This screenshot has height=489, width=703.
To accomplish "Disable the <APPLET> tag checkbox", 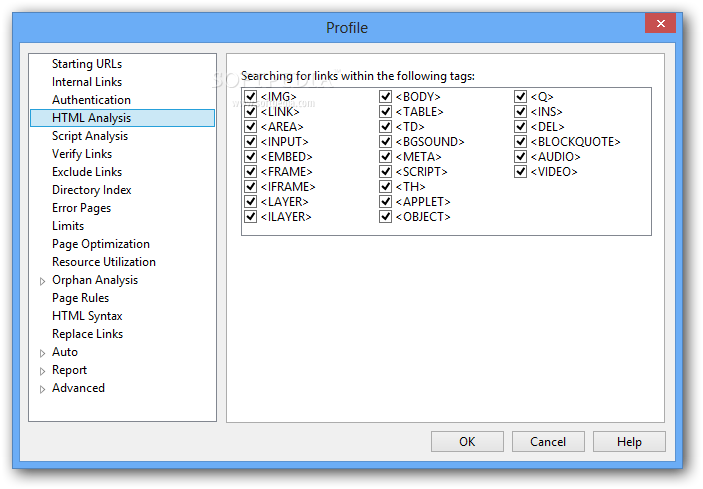I will [385, 201].
